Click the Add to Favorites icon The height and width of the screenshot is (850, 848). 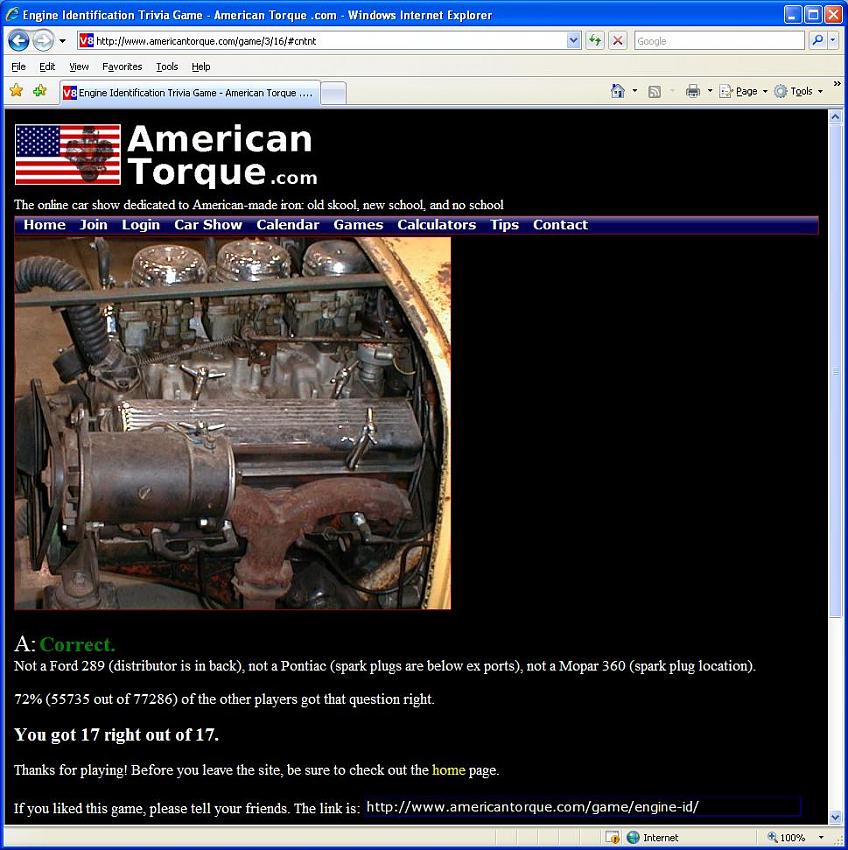tap(40, 91)
